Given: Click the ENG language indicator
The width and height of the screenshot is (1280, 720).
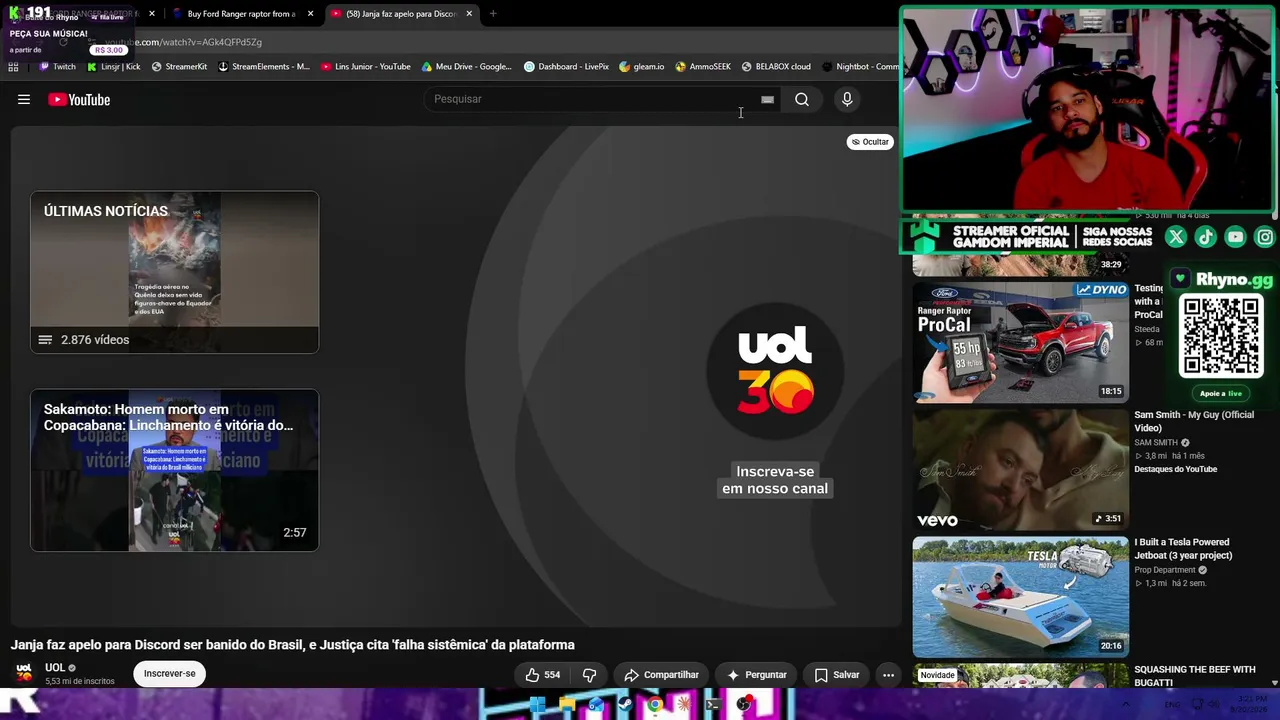Looking at the screenshot, I should coord(1173,705).
